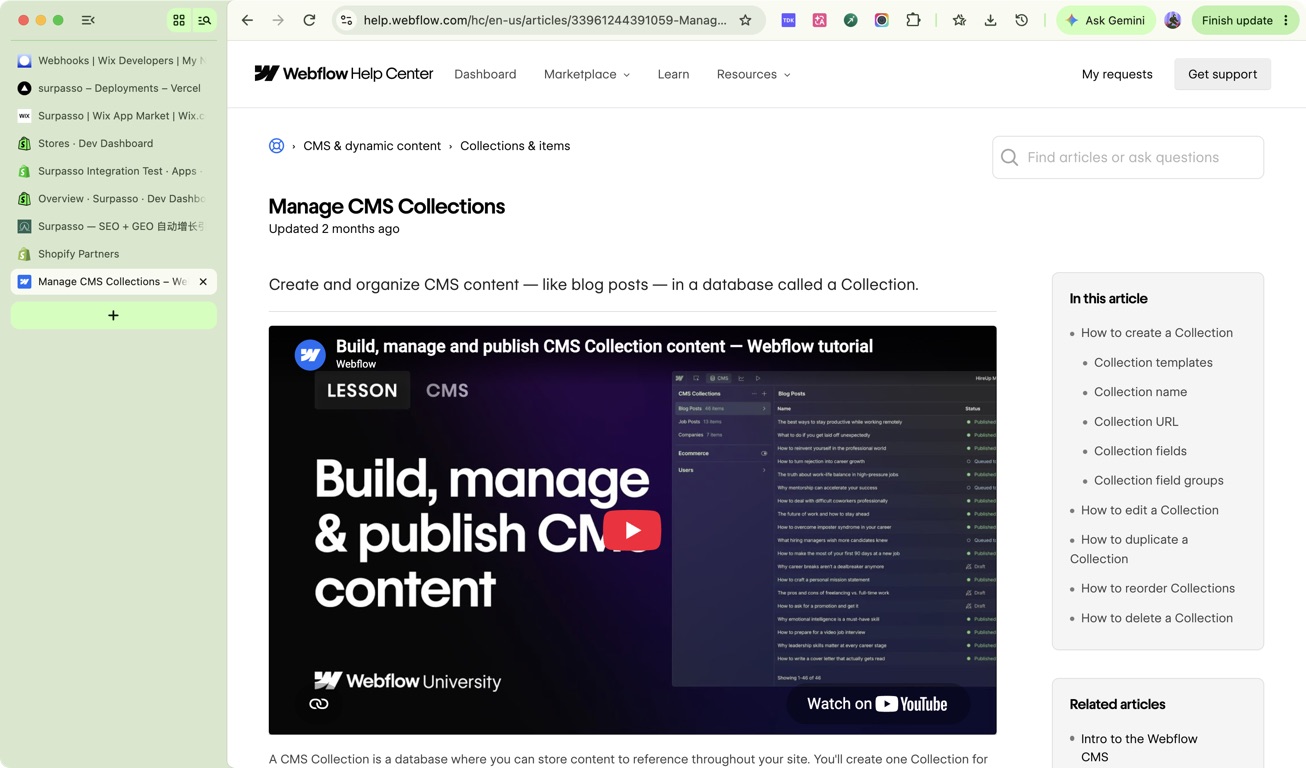Switch to the surpasso Deployments Vercel tab
Screen dimensions: 1306x768
tap(113, 88)
